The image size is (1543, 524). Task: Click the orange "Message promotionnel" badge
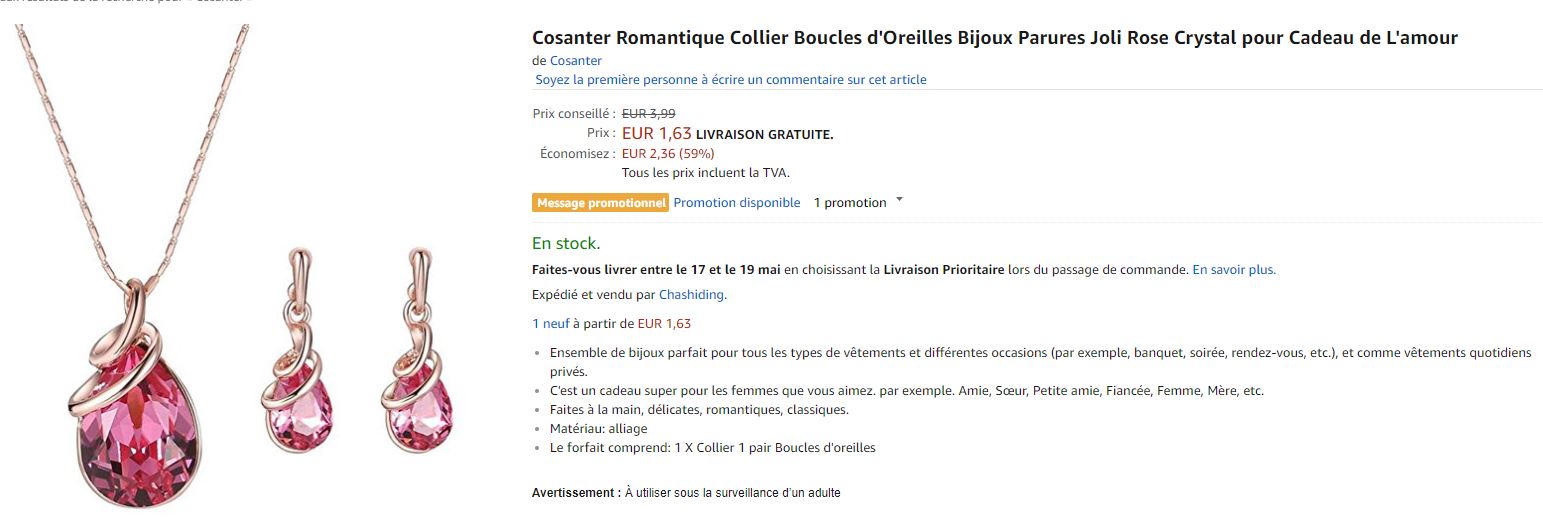coord(600,203)
